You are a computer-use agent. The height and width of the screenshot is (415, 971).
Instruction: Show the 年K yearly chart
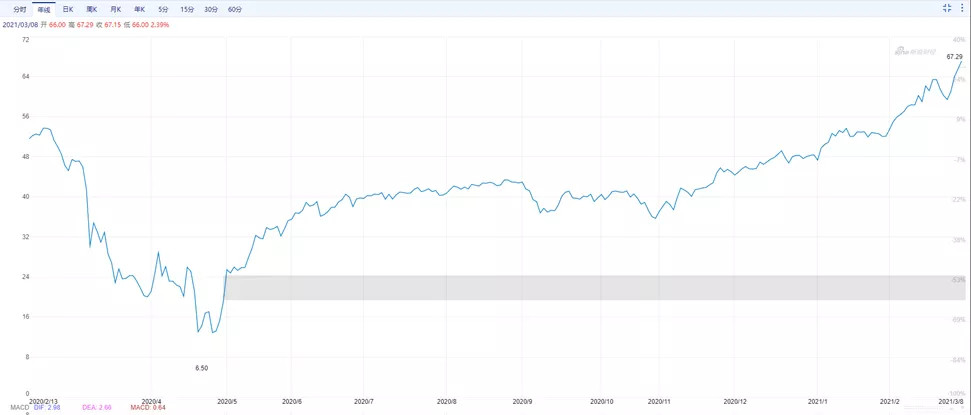pos(139,9)
